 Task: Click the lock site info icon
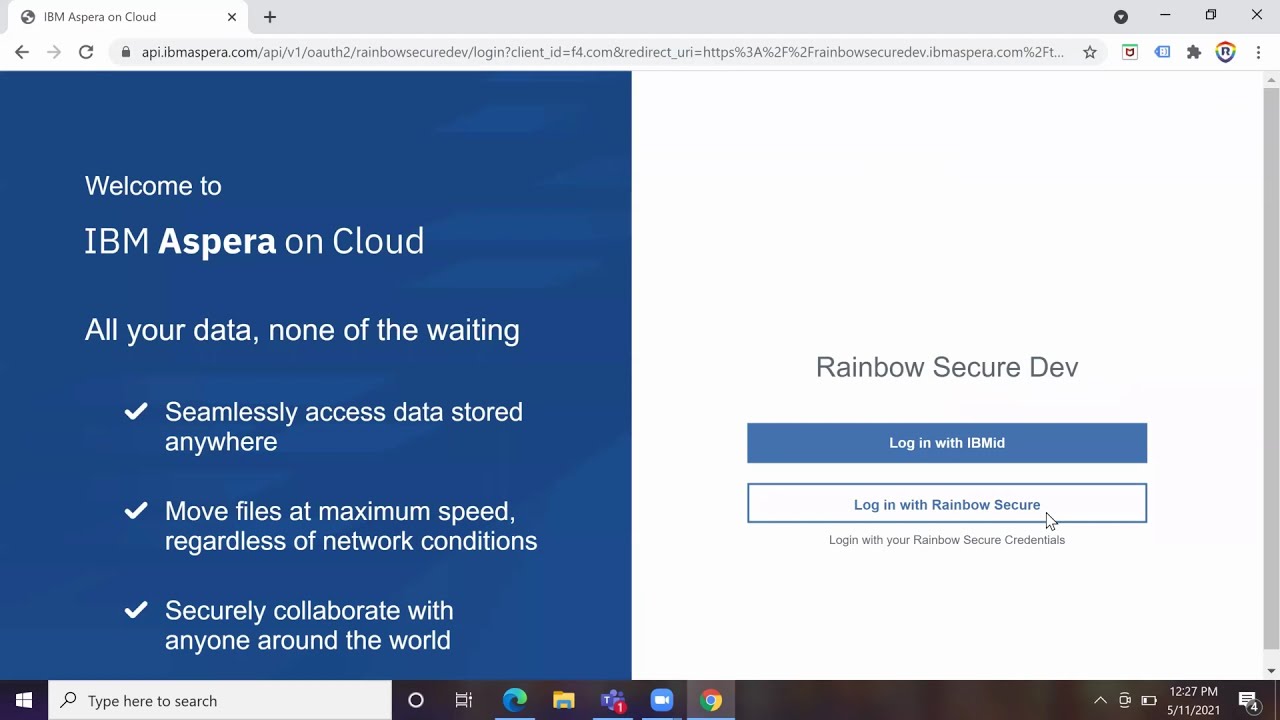125,52
